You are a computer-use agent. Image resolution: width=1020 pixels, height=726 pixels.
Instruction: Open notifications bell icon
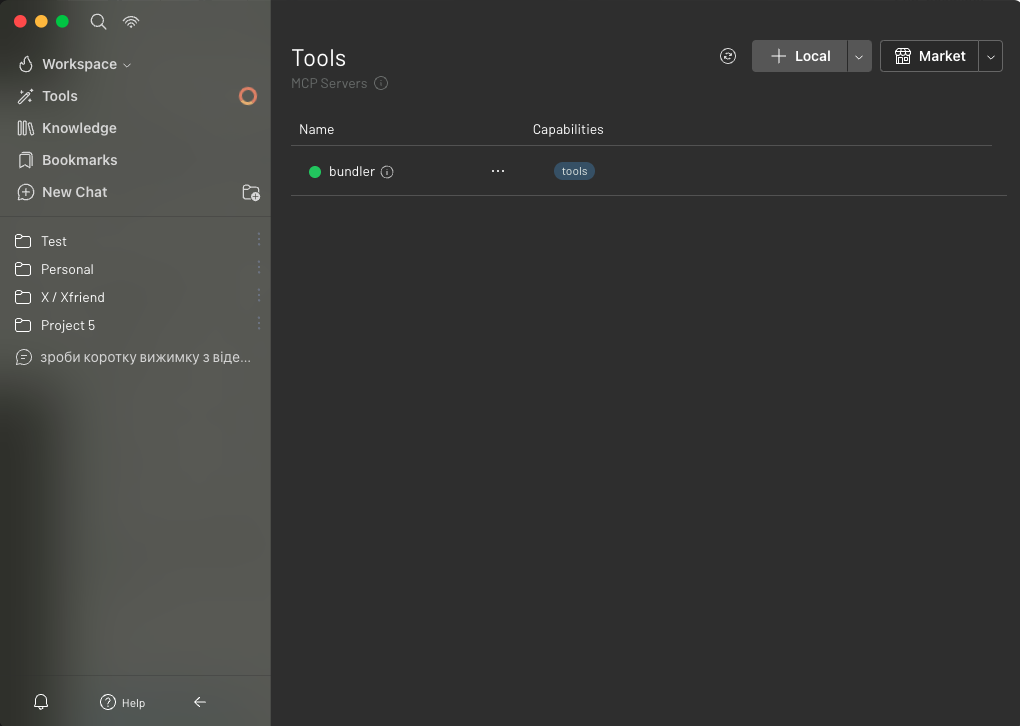41,702
